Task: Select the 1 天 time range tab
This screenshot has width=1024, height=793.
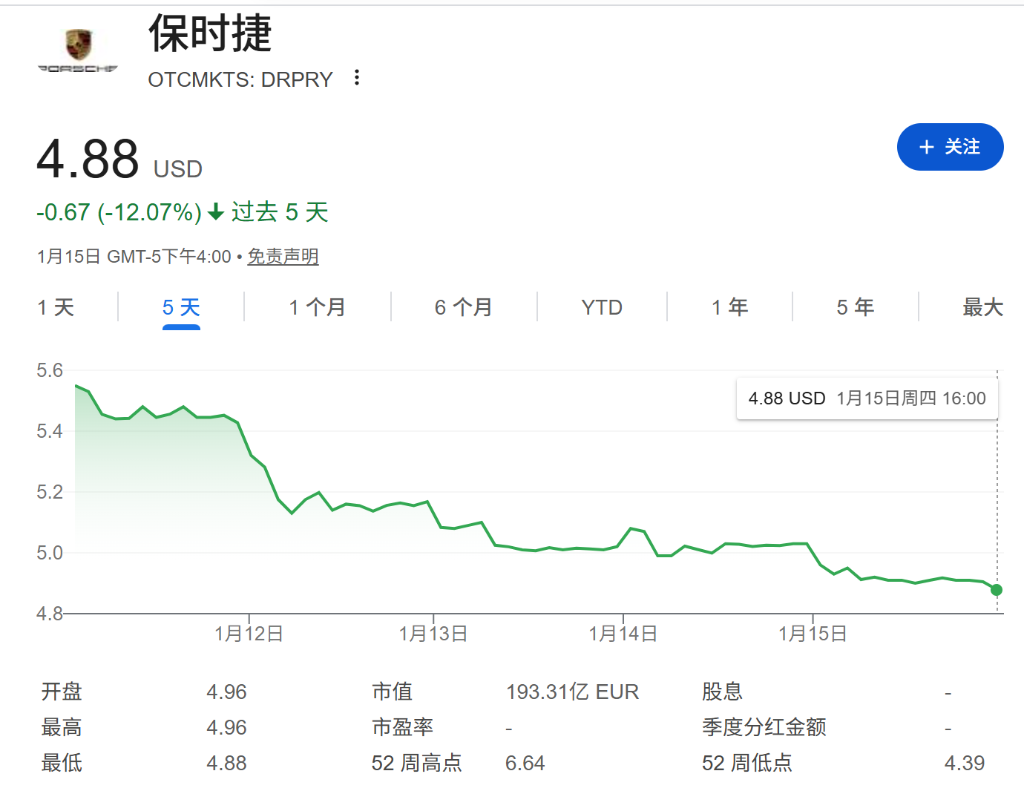Action: pos(56,307)
